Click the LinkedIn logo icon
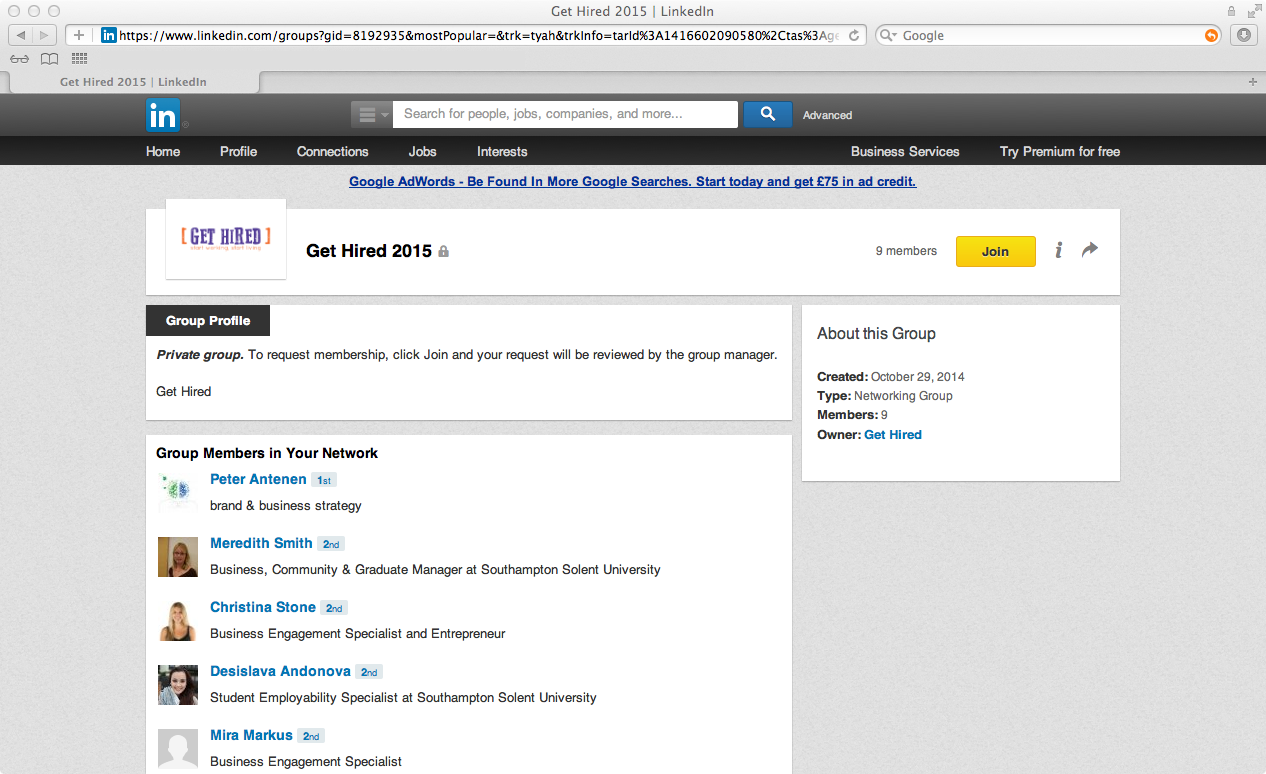1266x774 pixels. click(163, 115)
